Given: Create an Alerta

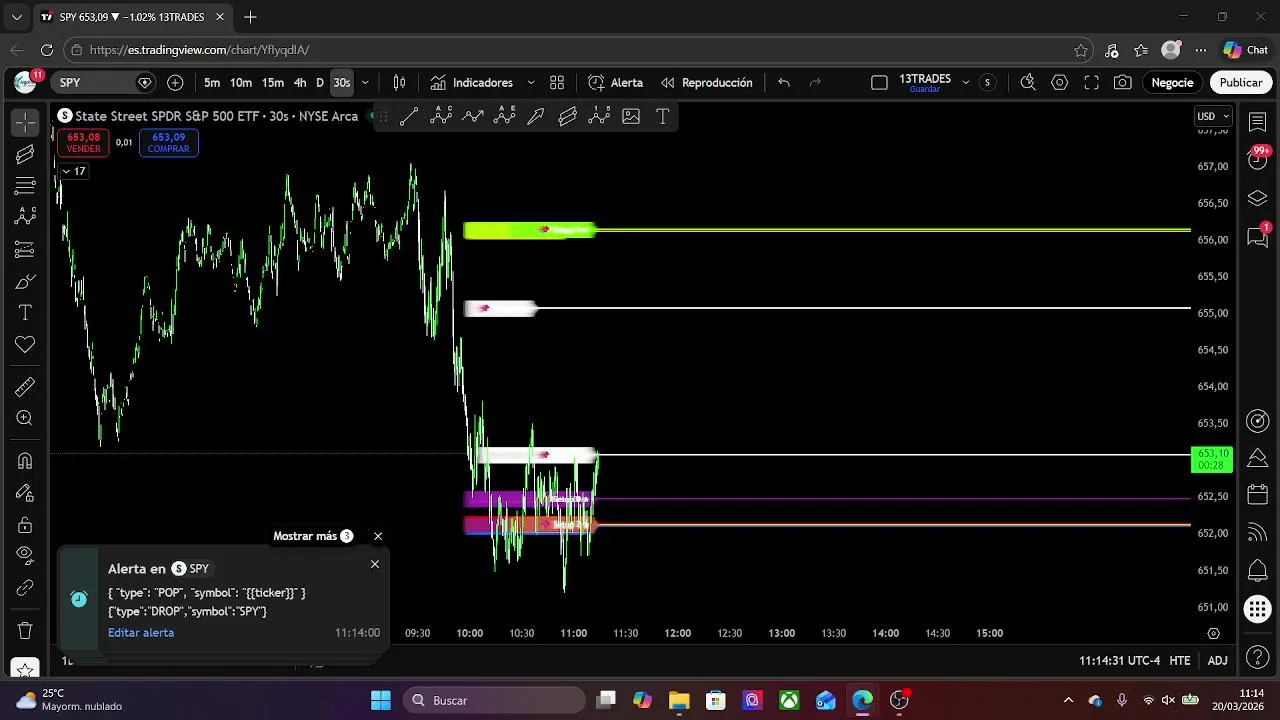Looking at the screenshot, I should [x=615, y=83].
